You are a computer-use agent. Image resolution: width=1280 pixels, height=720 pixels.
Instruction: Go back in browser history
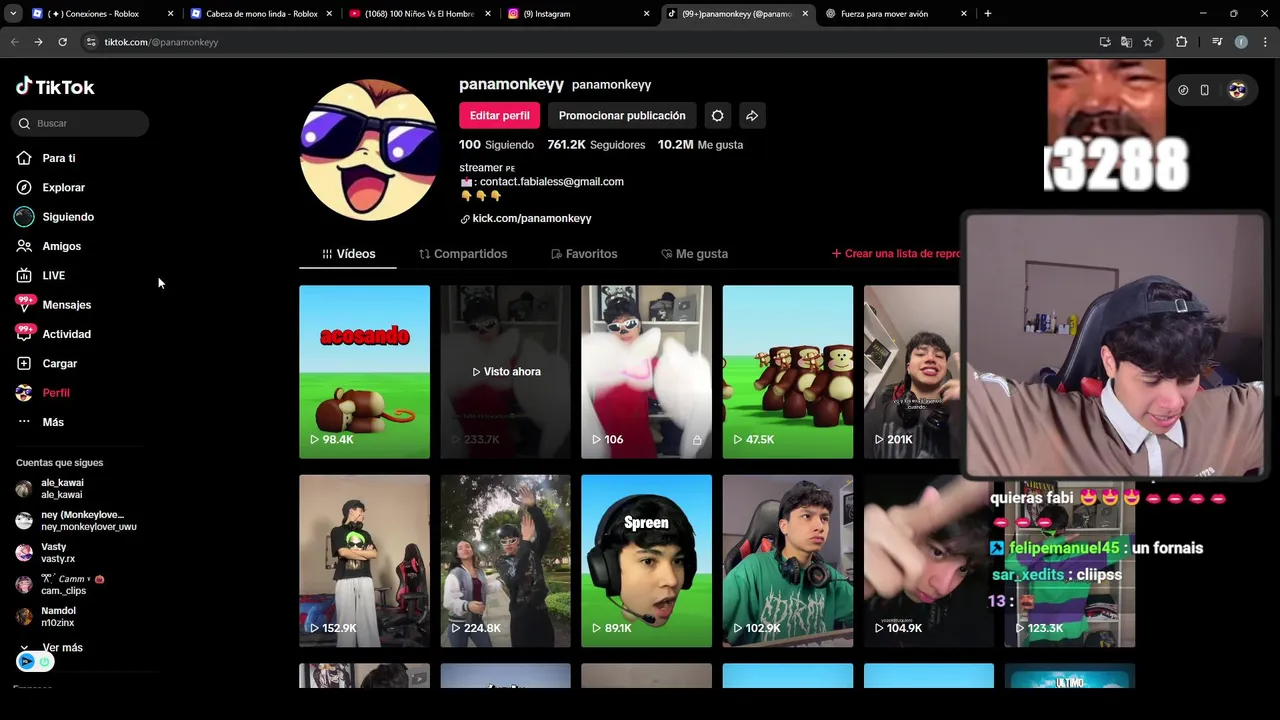(x=14, y=42)
